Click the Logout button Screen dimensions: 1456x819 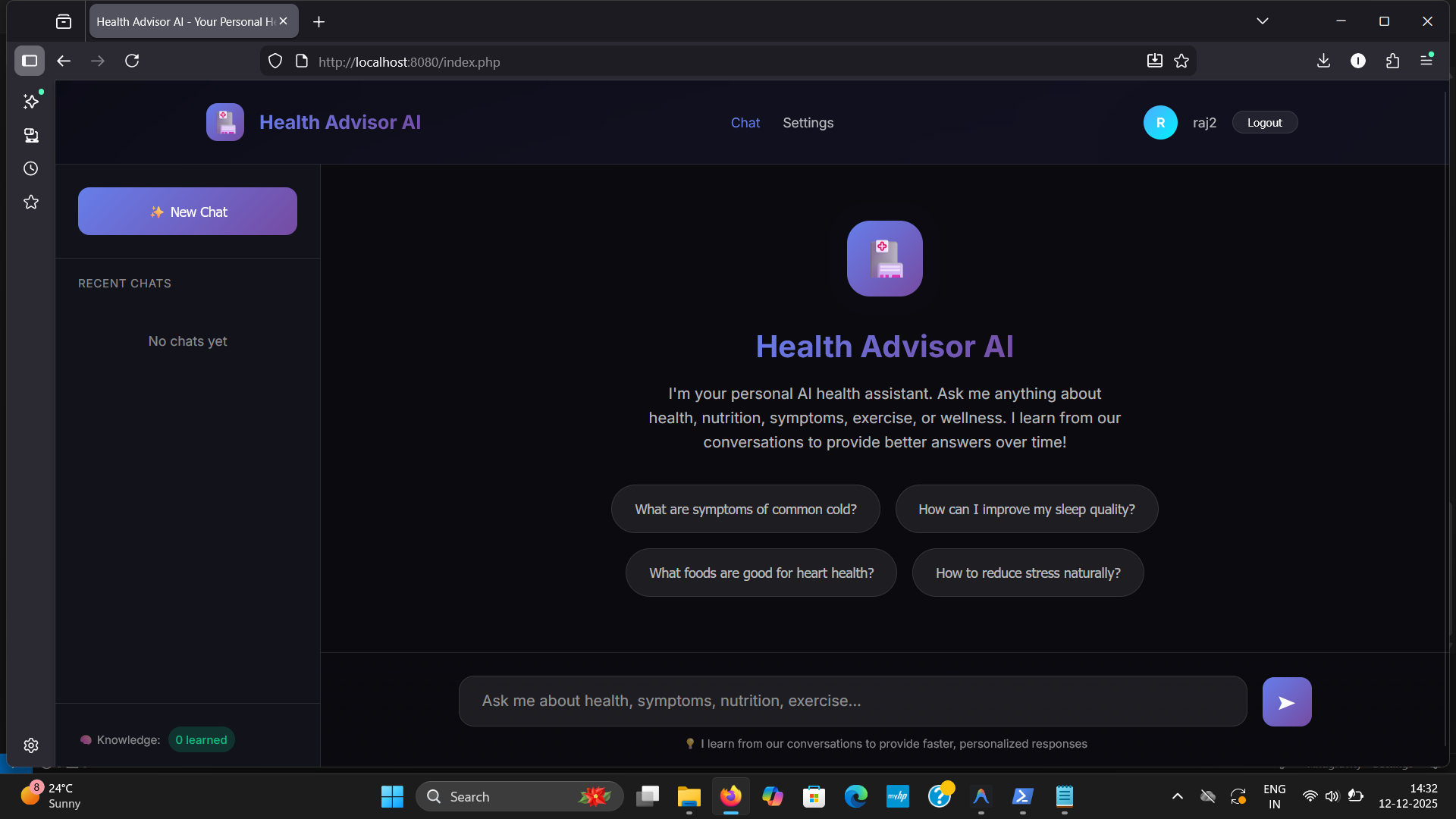1264,123
